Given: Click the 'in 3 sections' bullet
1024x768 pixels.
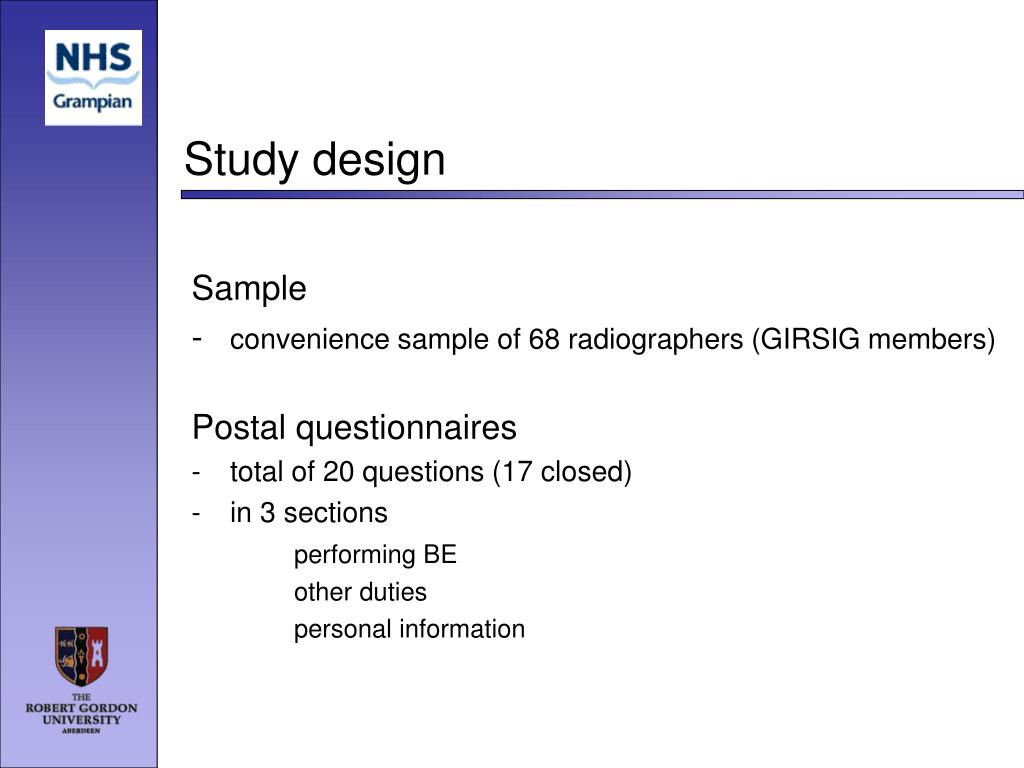Looking at the screenshot, I should coord(308,513).
